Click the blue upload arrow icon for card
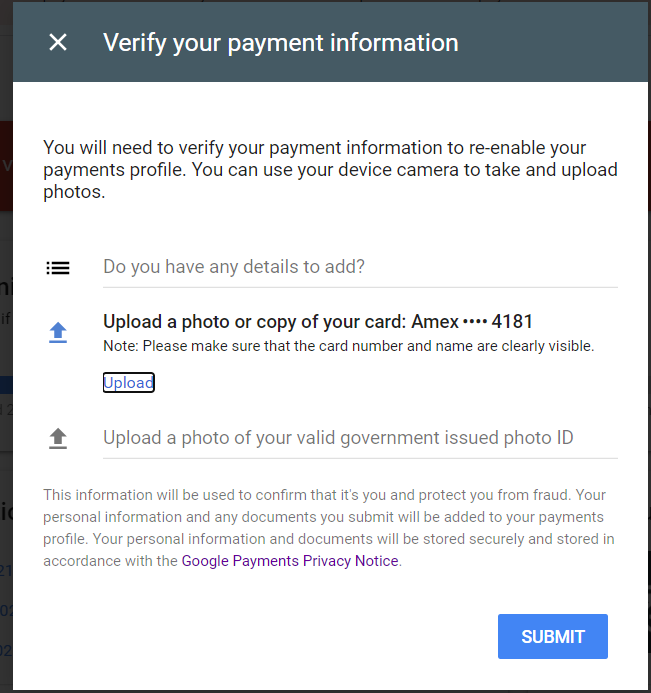651x693 pixels. [58, 333]
